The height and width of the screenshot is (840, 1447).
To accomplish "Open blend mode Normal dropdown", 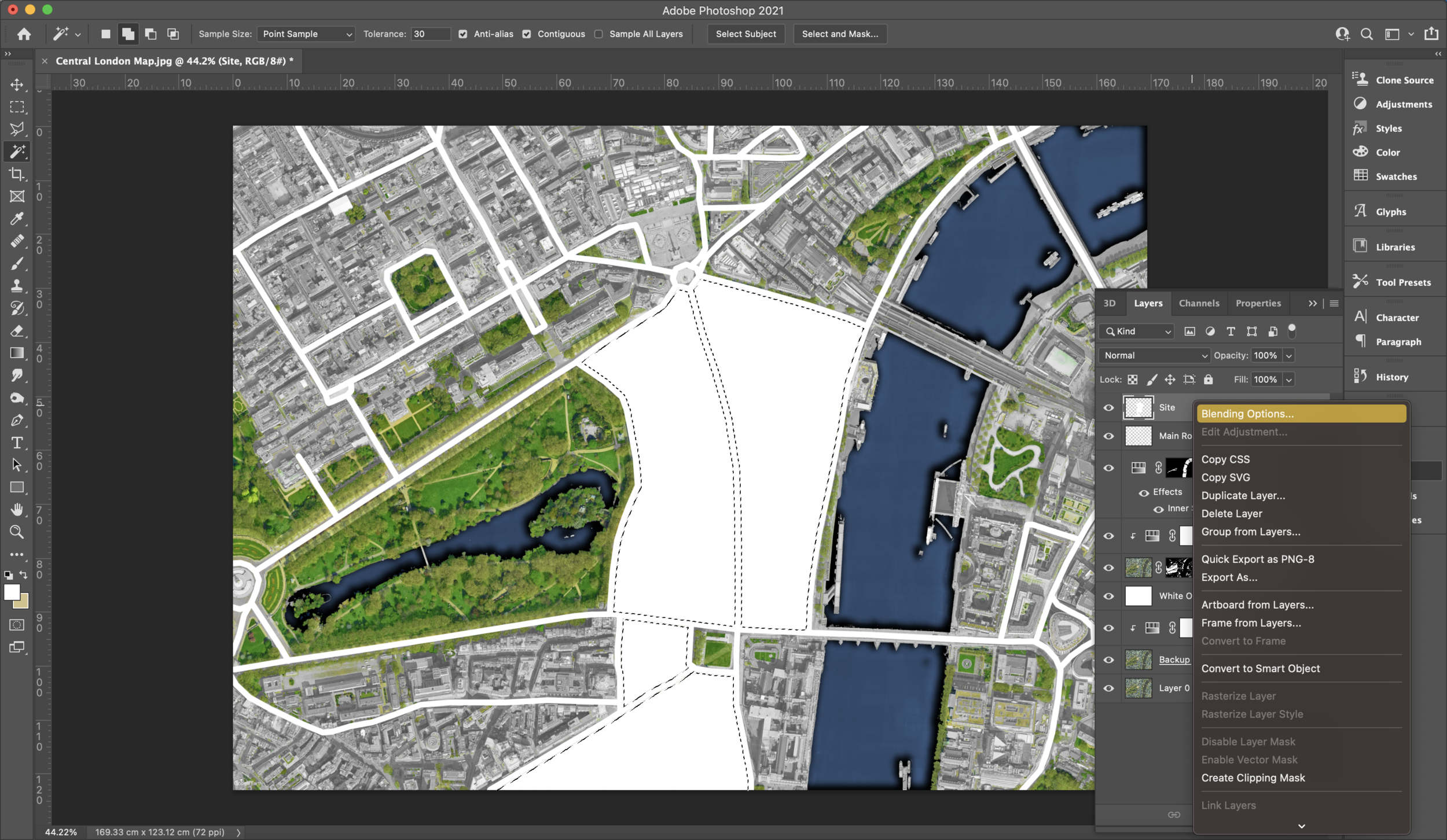I will (1155, 356).
